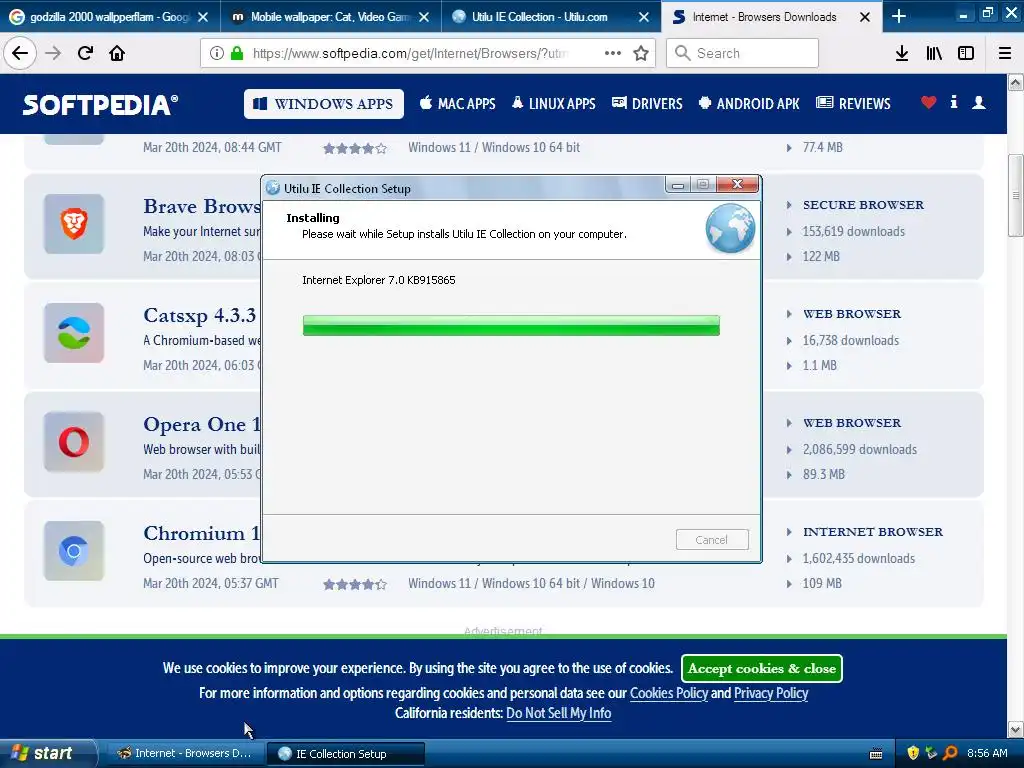
Task: Open Windows Apps section on Softpedia
Action: [324, 104]
